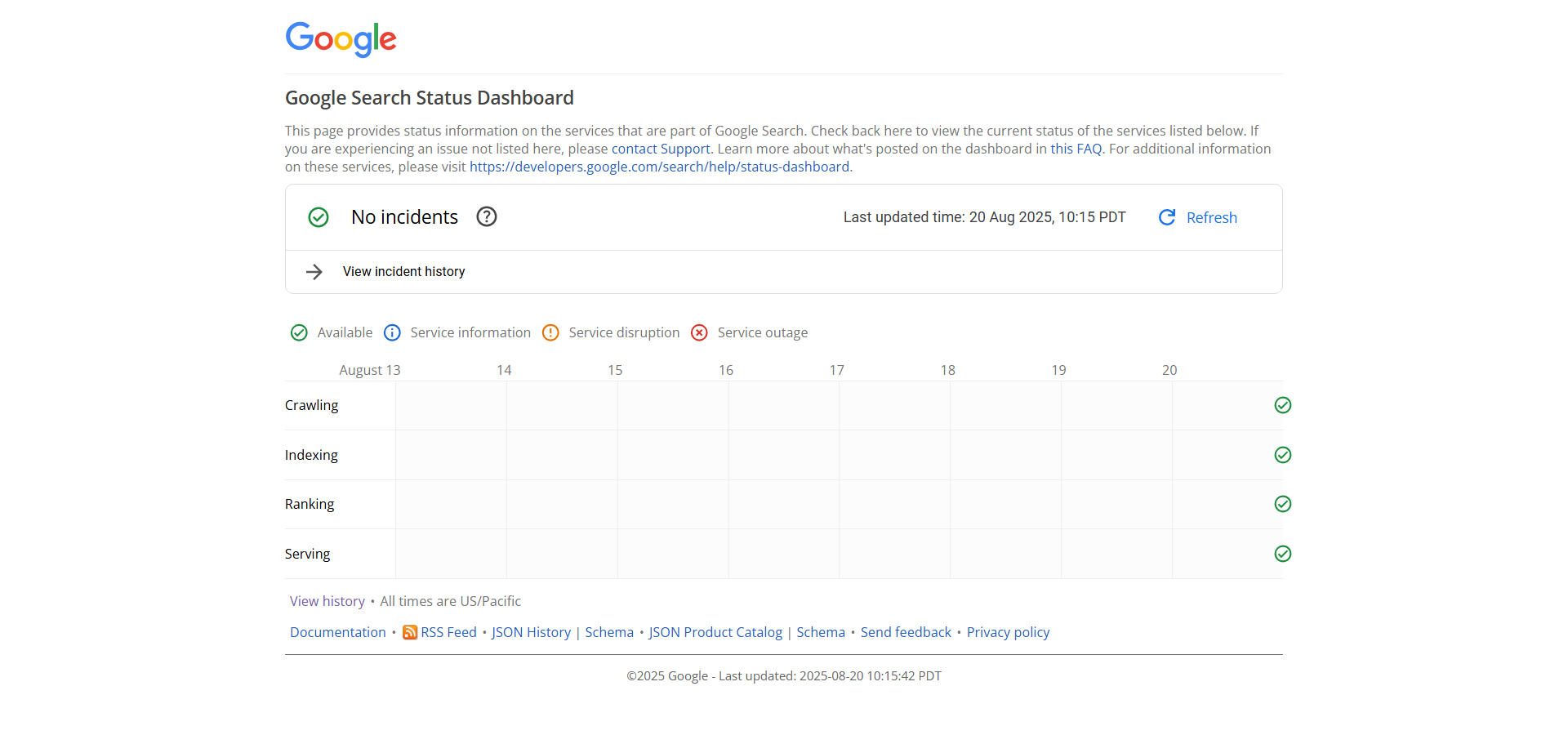The height and width of the screenshot is (753, 1568).
Task: Click the Service disruption legend icon
Action: pos(550,332)
